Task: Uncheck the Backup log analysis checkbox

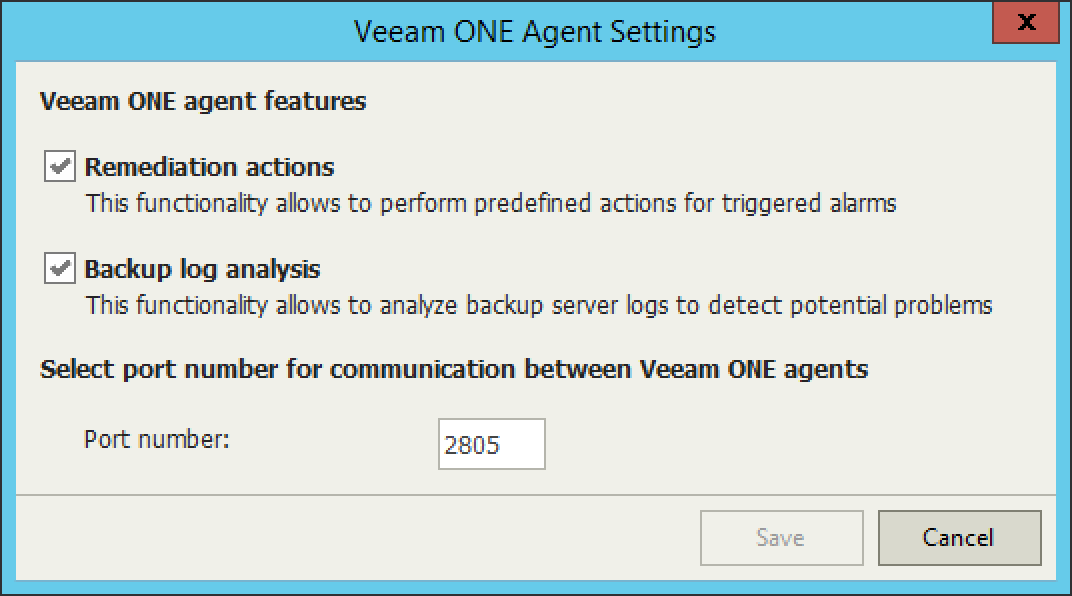Action: (60, 269)
